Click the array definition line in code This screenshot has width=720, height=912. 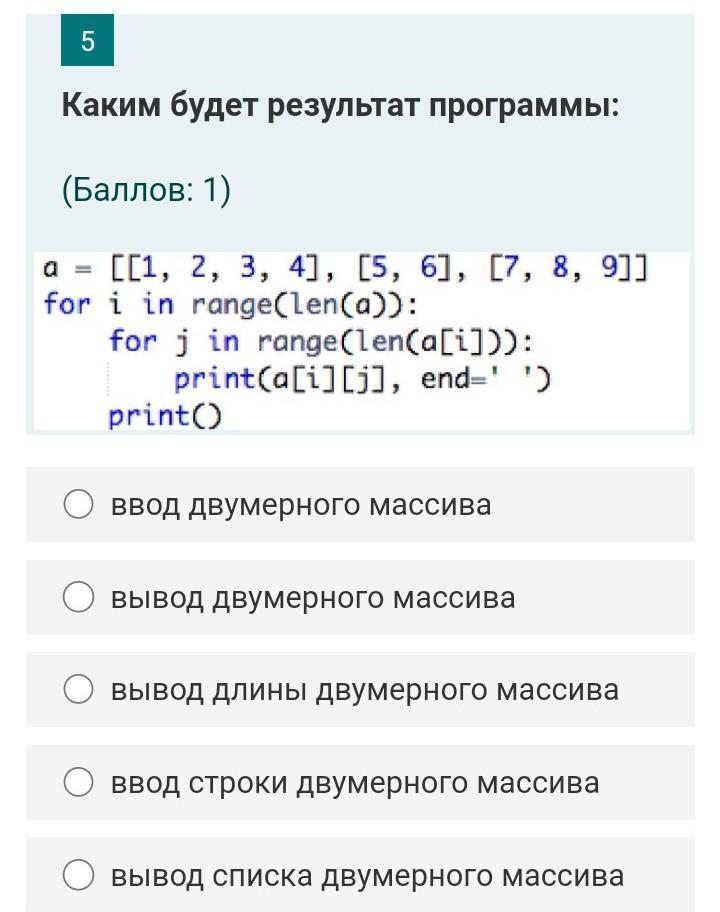(345, 268)
